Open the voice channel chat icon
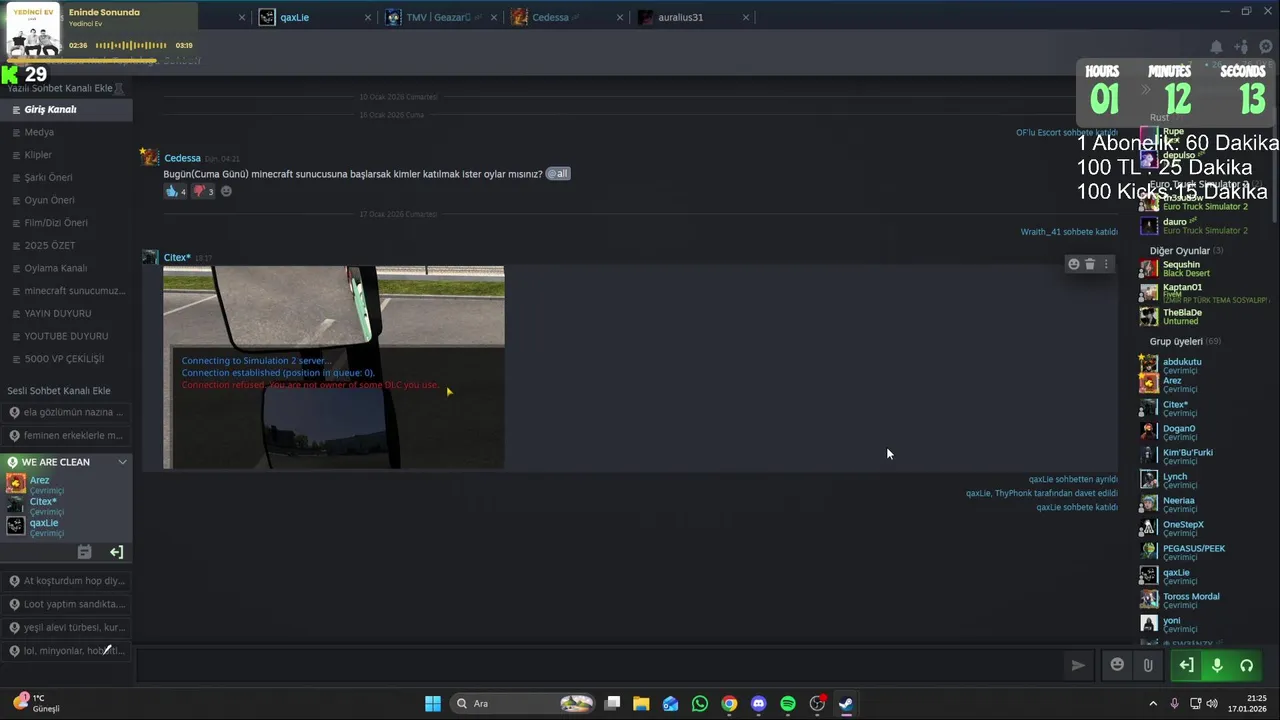 click(x=85, y=552)
